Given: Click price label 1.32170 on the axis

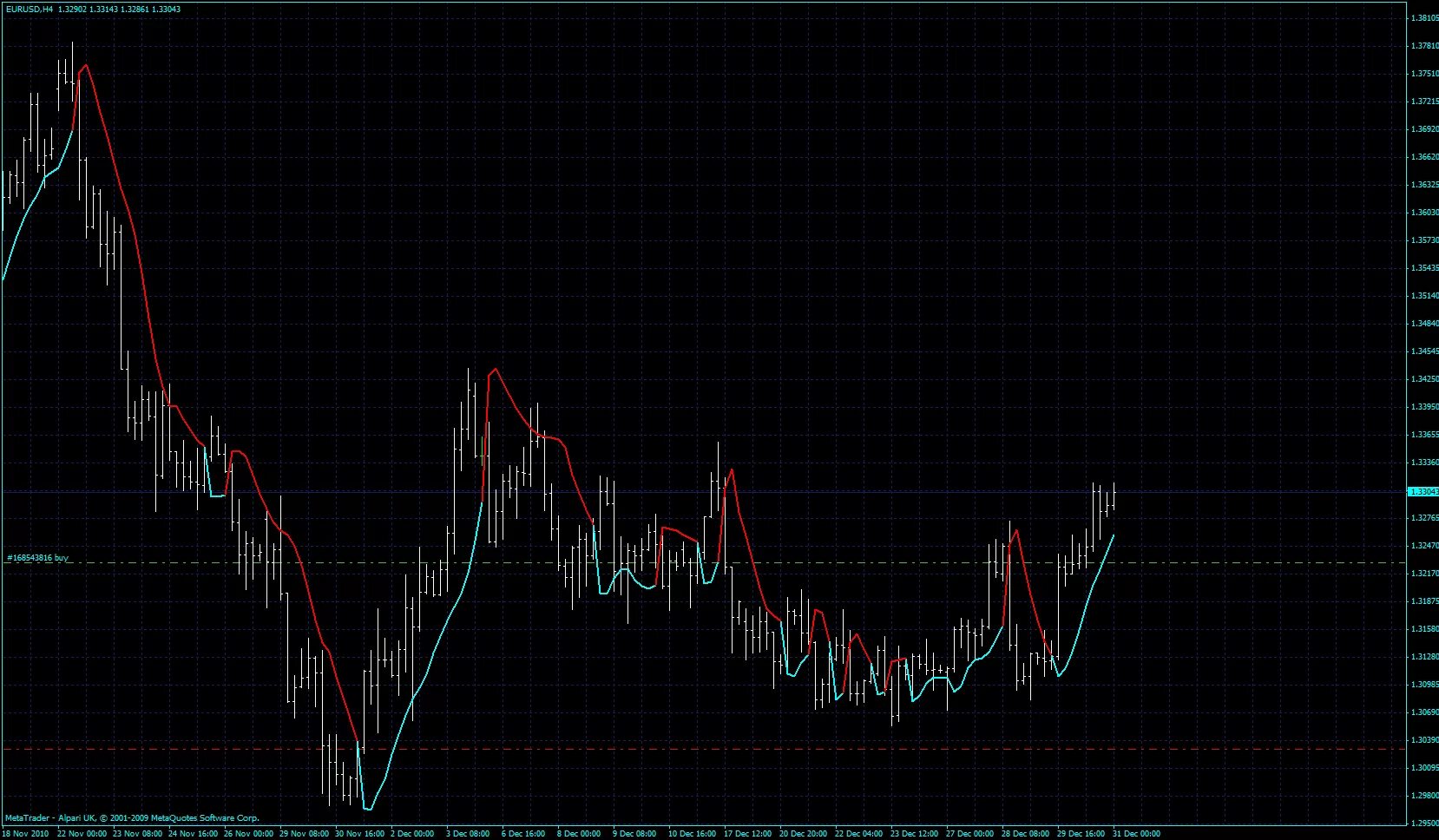Looking at the screenshot, I should [x=1424, y=574].
